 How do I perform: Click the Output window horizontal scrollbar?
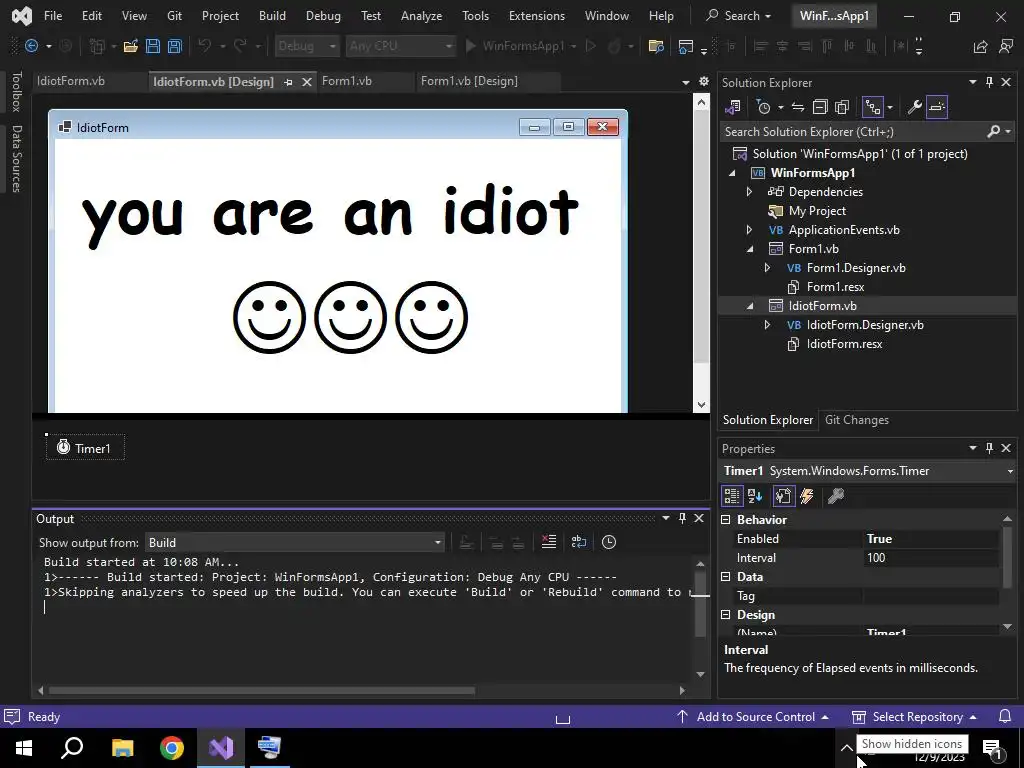tap(261, 690)
